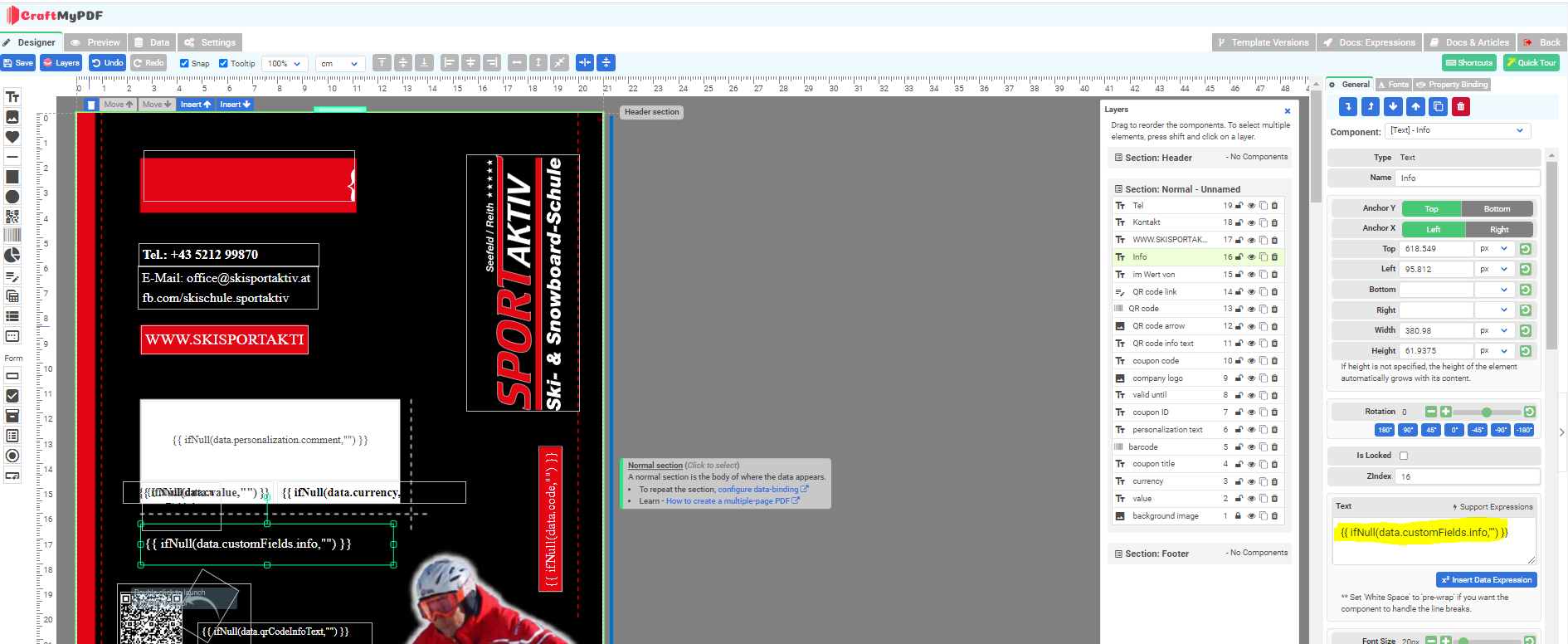Image resolution: width=1568 pixels, height=644 pixels.
Task: Add a QR code component from the sidebar
Action: (12, 217)
